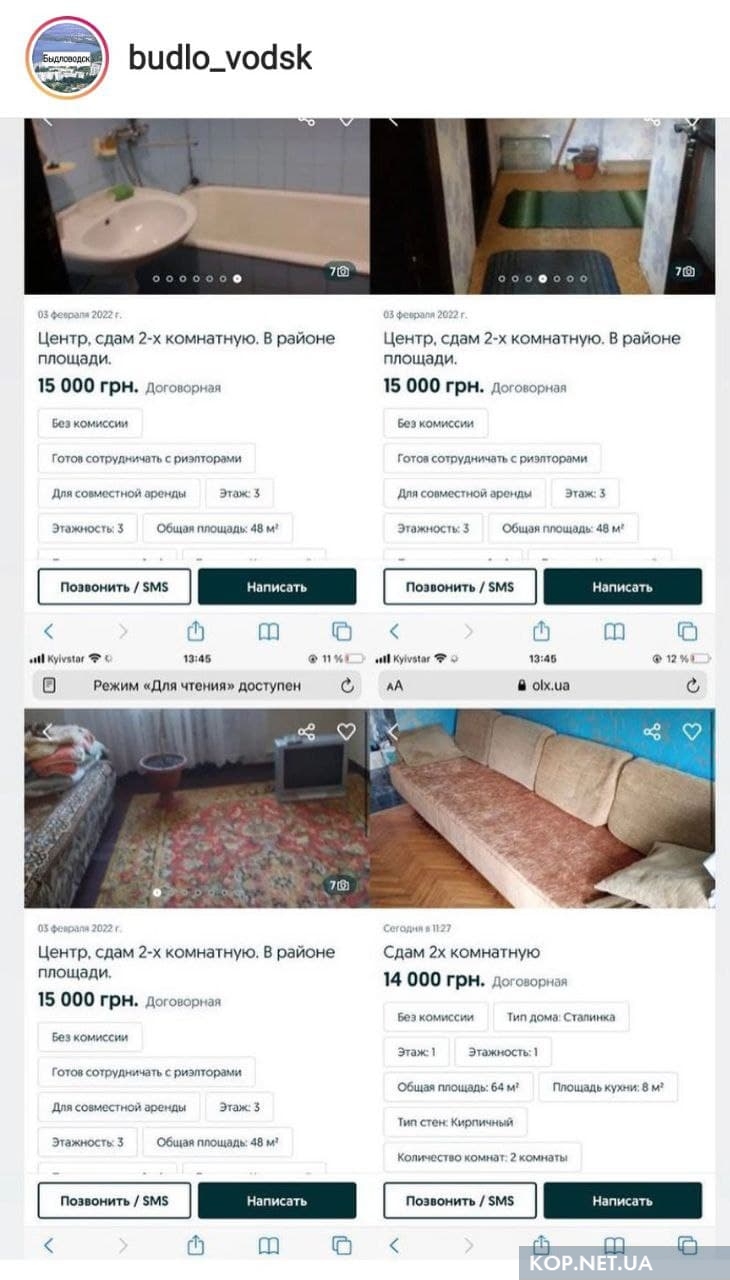Viewport: 730px width, 1280px height.
Task: Open the budlo_vodsk profile avatar
Action: pyautogui.click(x=67, y=58)
